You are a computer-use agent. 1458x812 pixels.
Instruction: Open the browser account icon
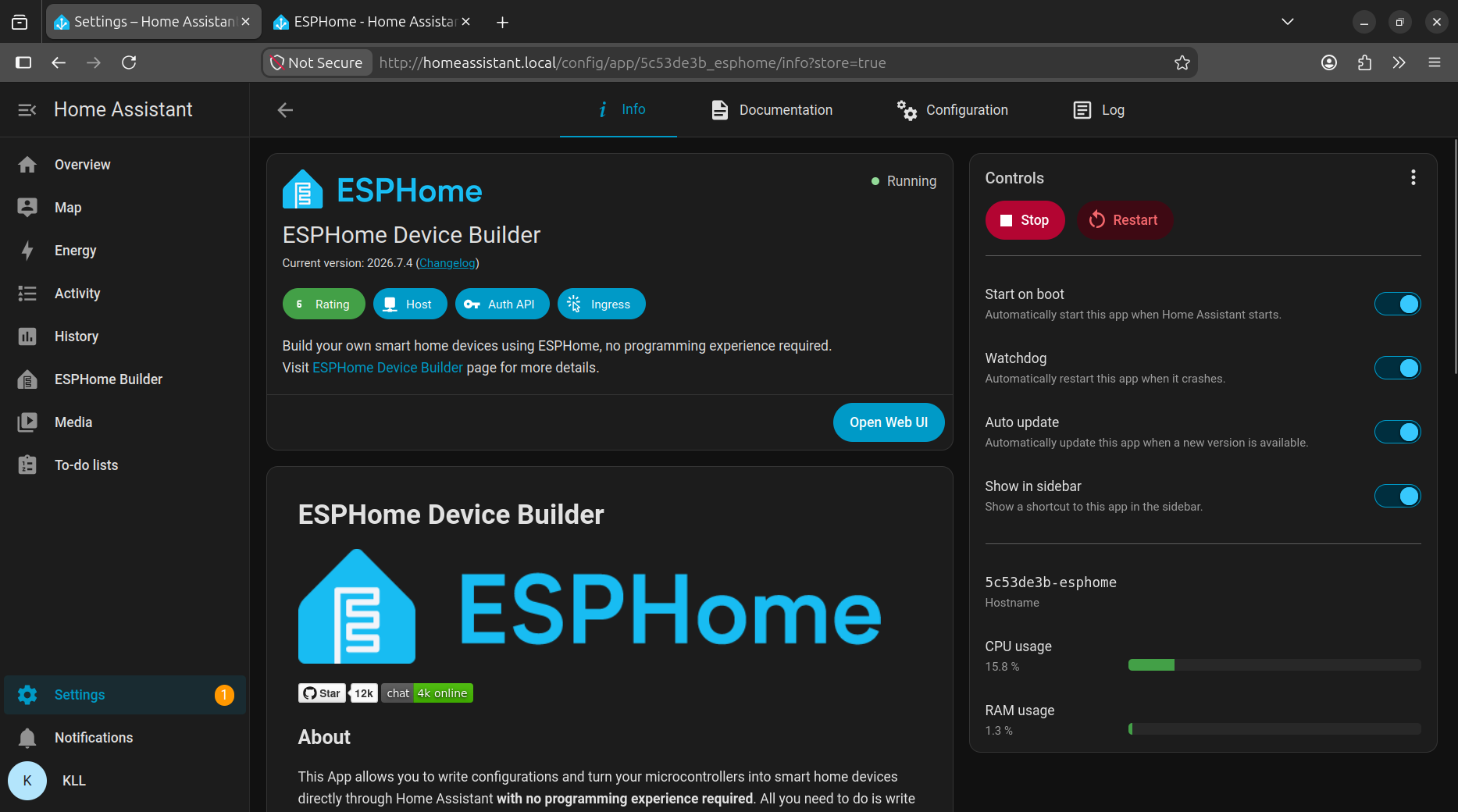(x=1329, y=62)
